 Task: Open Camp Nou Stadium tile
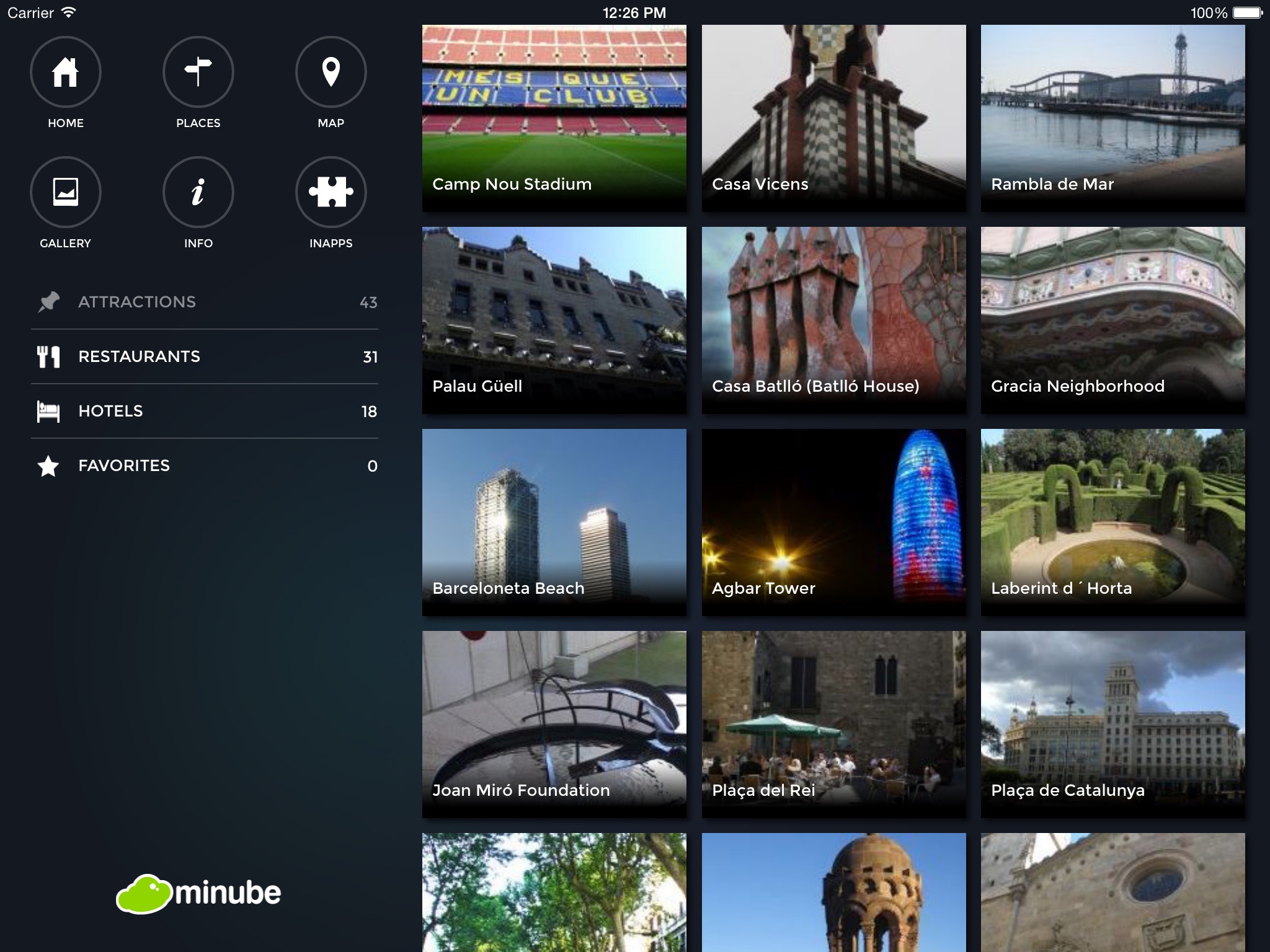pyautogui.click(x=554, y=118)
